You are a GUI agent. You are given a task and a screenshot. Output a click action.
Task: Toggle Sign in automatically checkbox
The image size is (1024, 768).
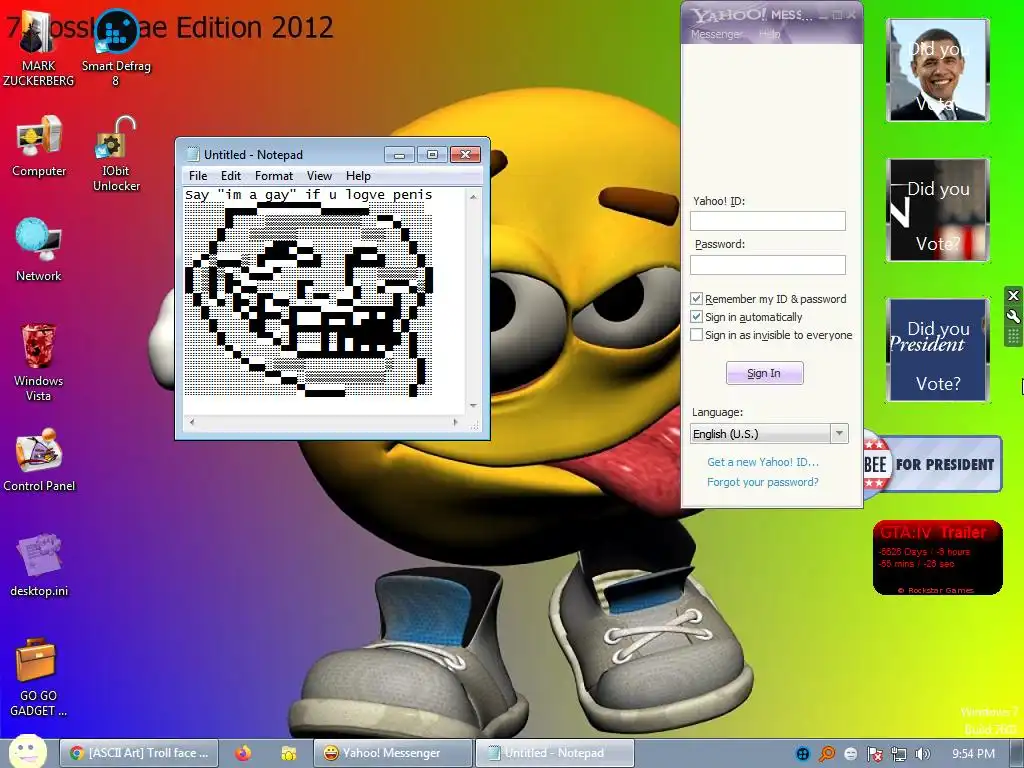(x=696, y=317)
